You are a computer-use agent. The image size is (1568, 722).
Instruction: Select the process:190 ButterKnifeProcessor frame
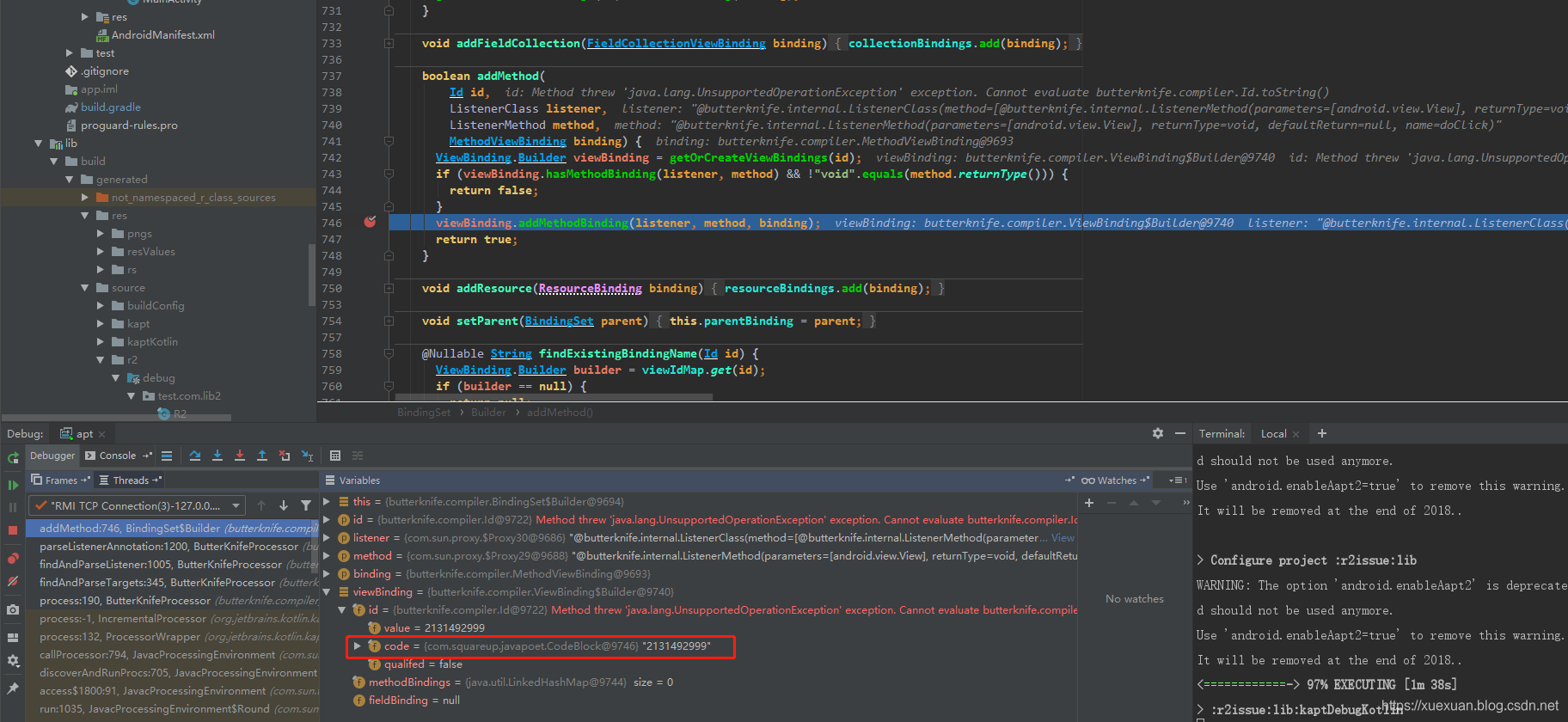[172, 600]
